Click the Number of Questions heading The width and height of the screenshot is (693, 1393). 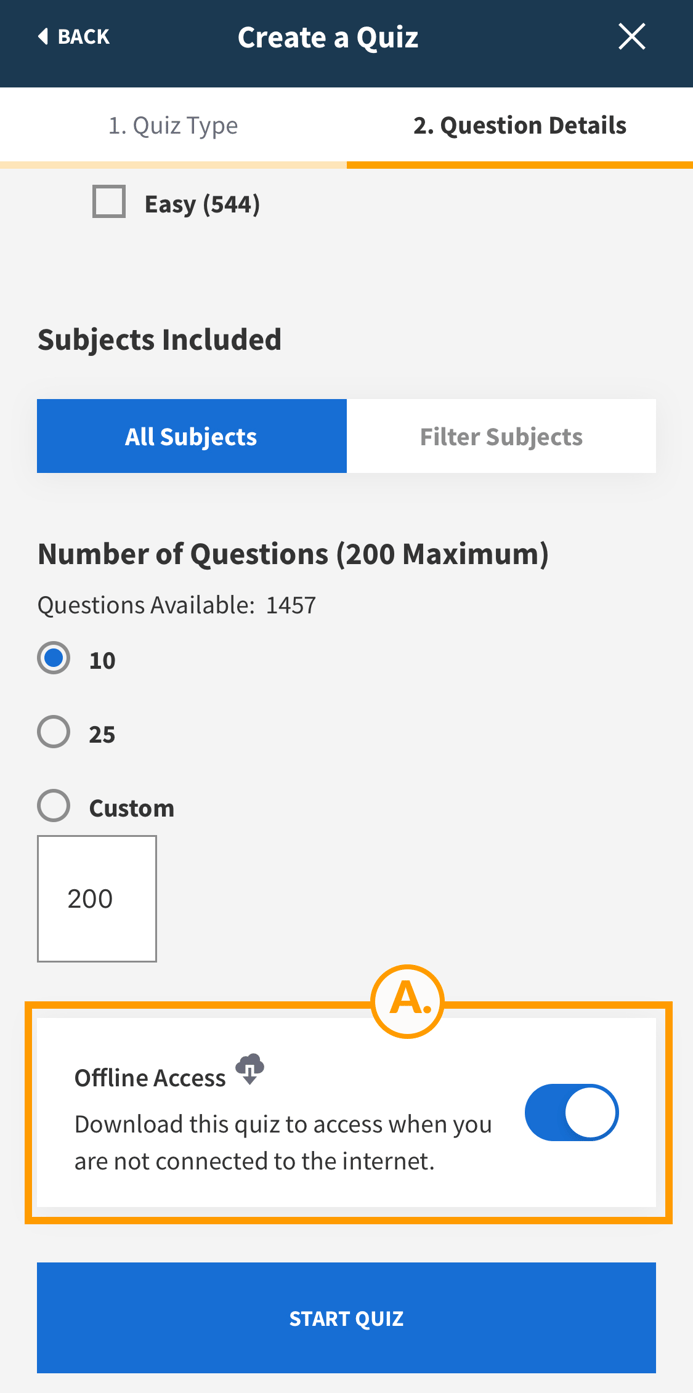tap(293, 553)
